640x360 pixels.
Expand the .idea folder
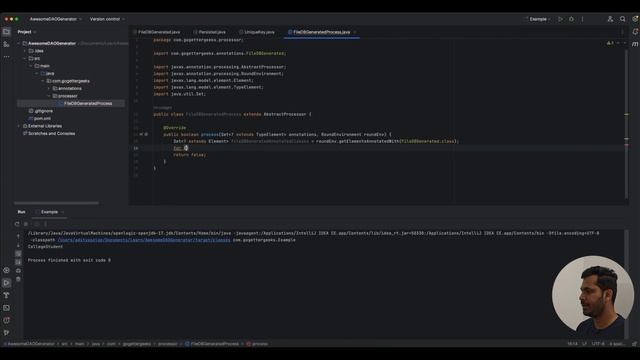25,51
